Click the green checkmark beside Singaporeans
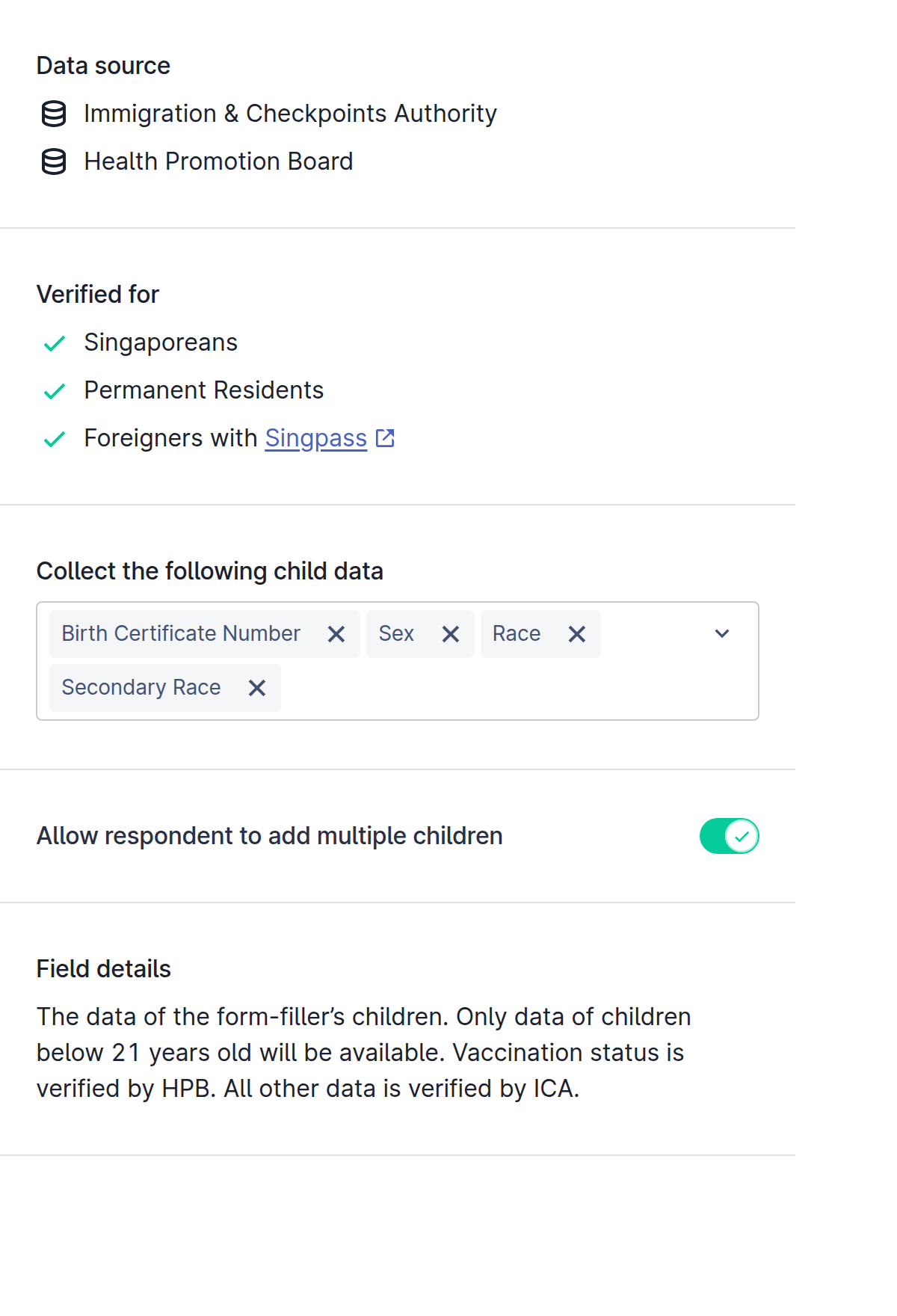Viewport: 897px width, 1316px height. pyautogui.click(x=55, y=343)
